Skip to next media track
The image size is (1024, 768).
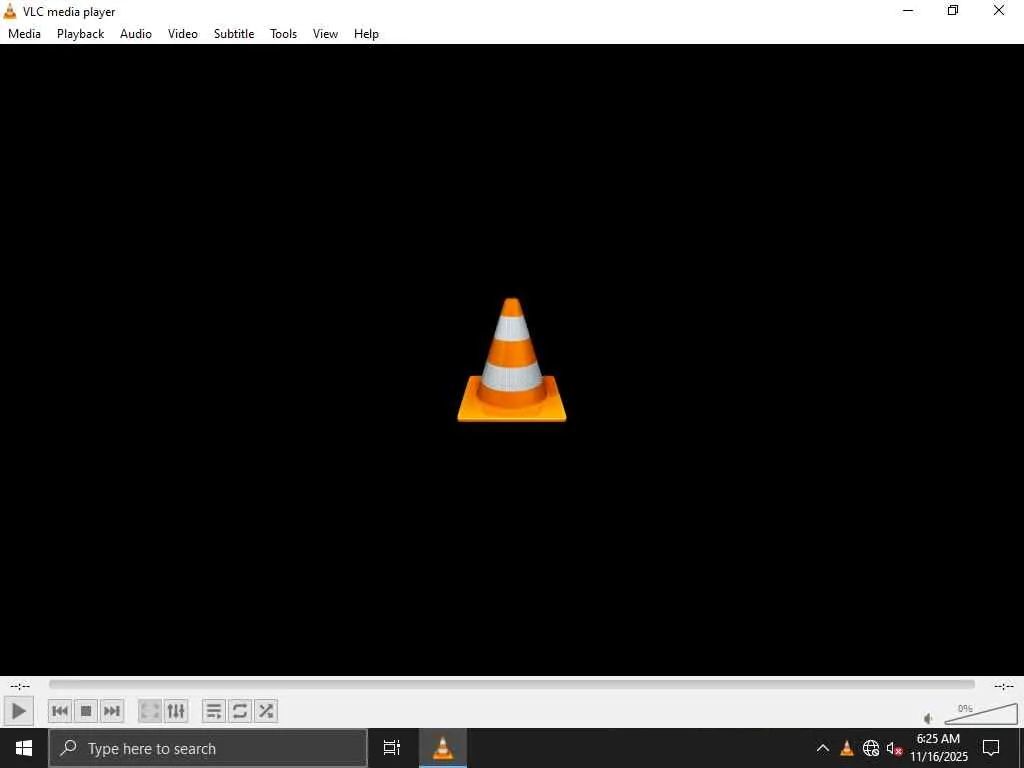(x=112, y=711)
